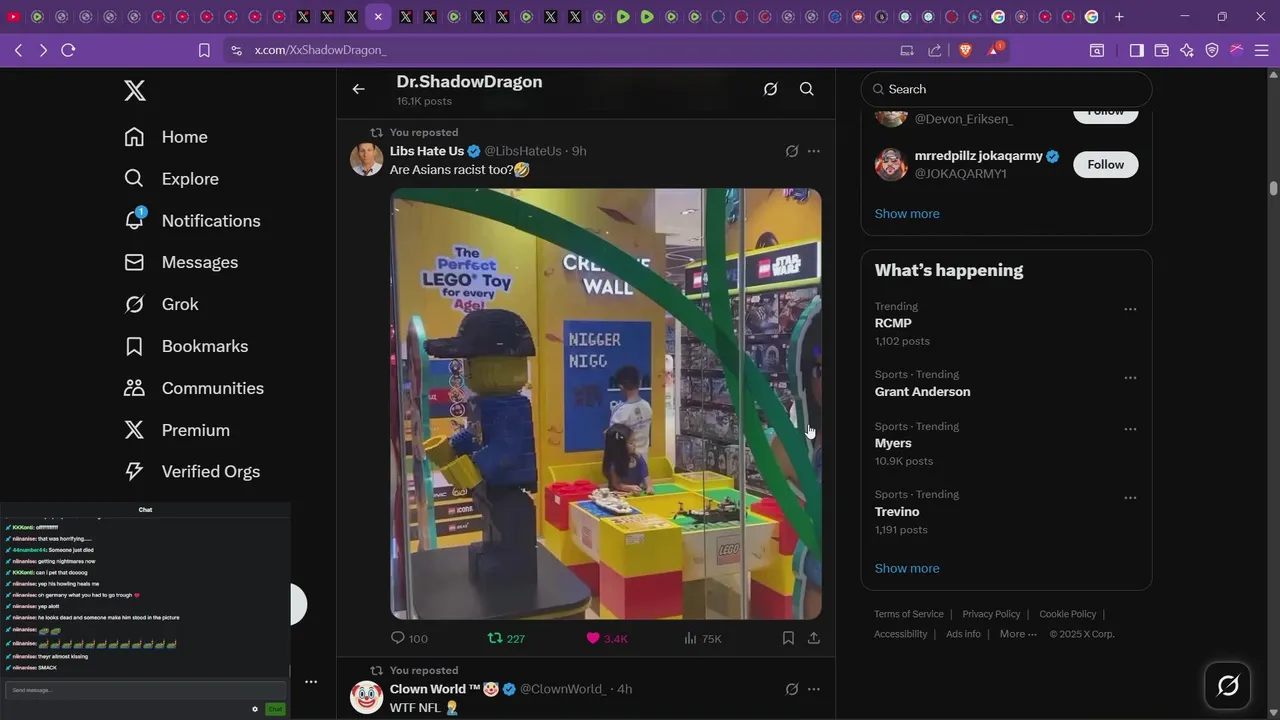Screen dimensions: 1280x720
Task: Open the three-dot menu on Clown World post
Action: [814, 689]
